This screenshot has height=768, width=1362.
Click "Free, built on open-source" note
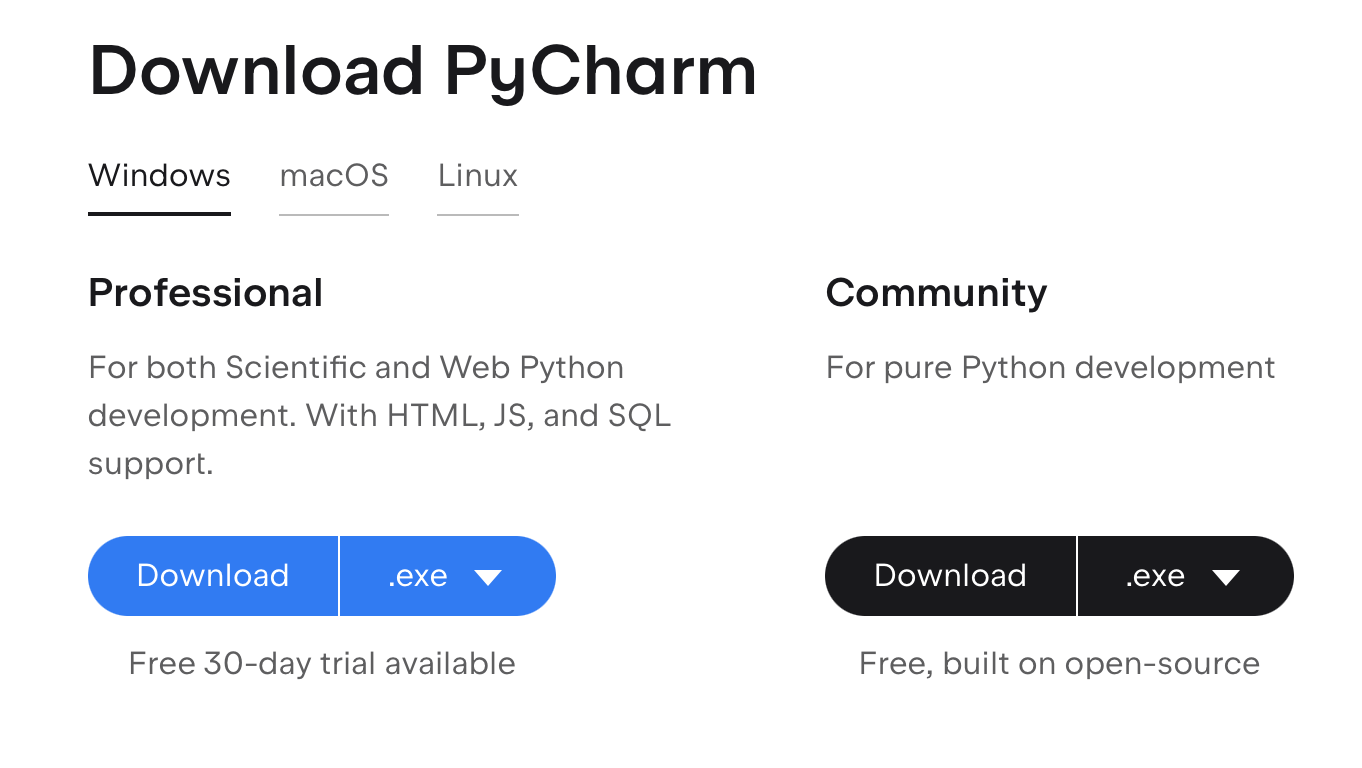[1059, 663]
